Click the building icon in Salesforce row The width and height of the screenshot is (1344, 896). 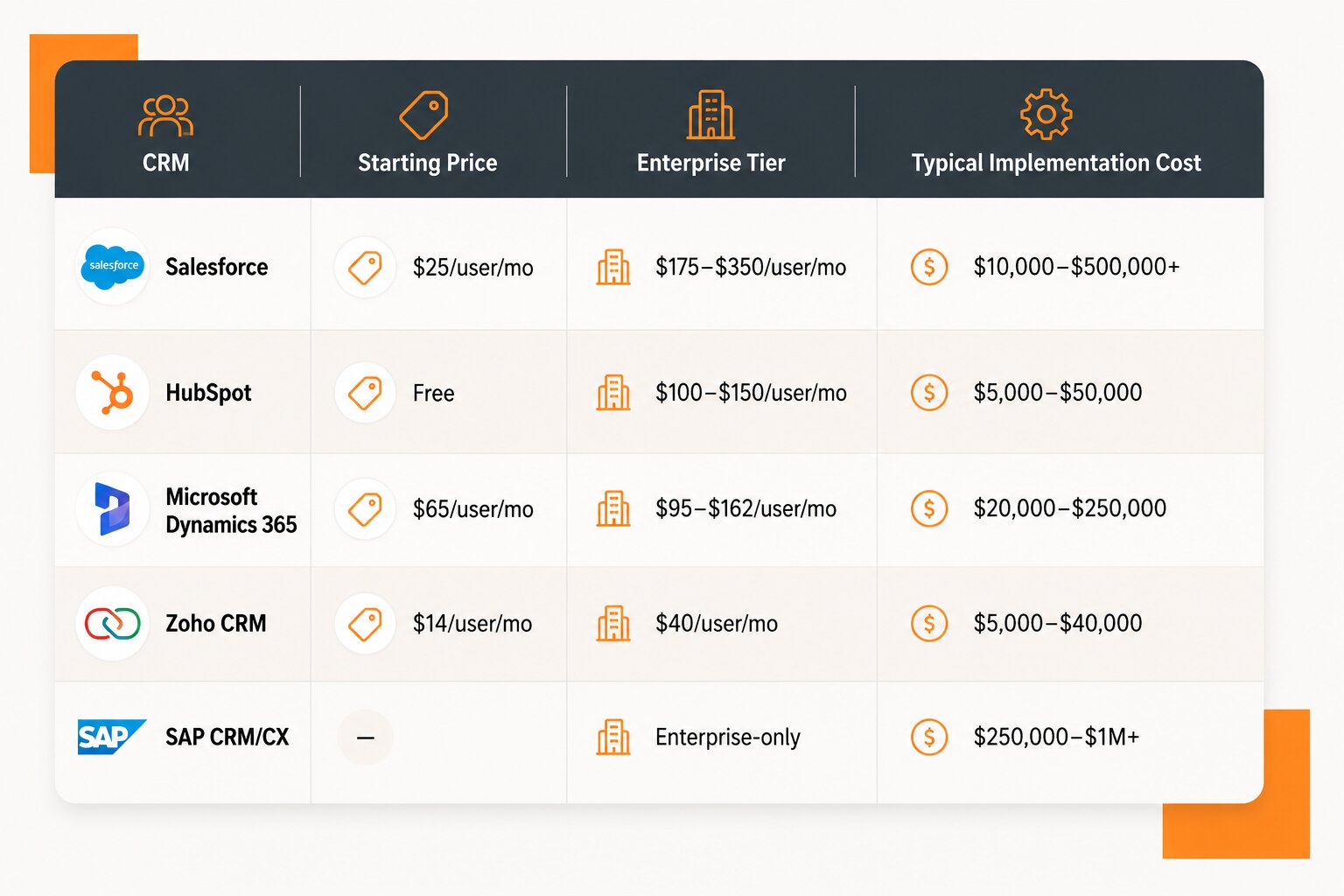(x=613, y=267)
